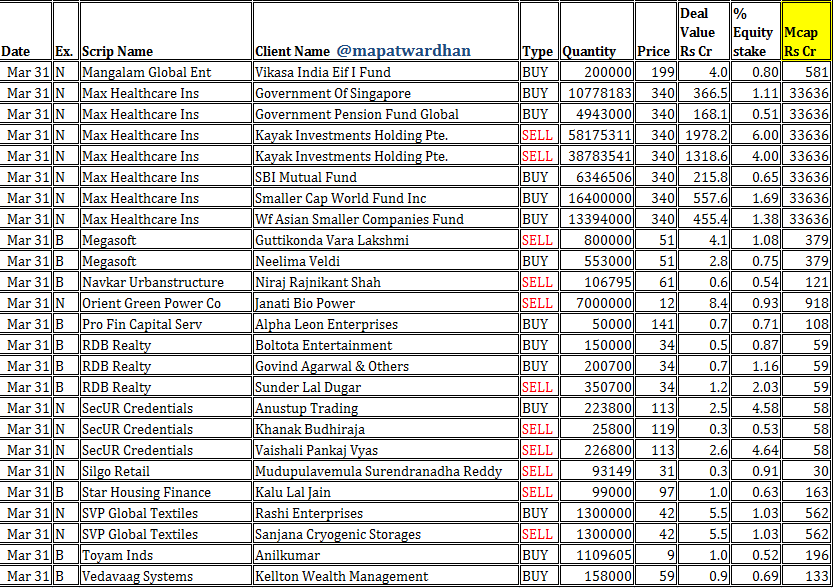
Task: Select Neelima Veldi client cell
Action: (386, 261)
